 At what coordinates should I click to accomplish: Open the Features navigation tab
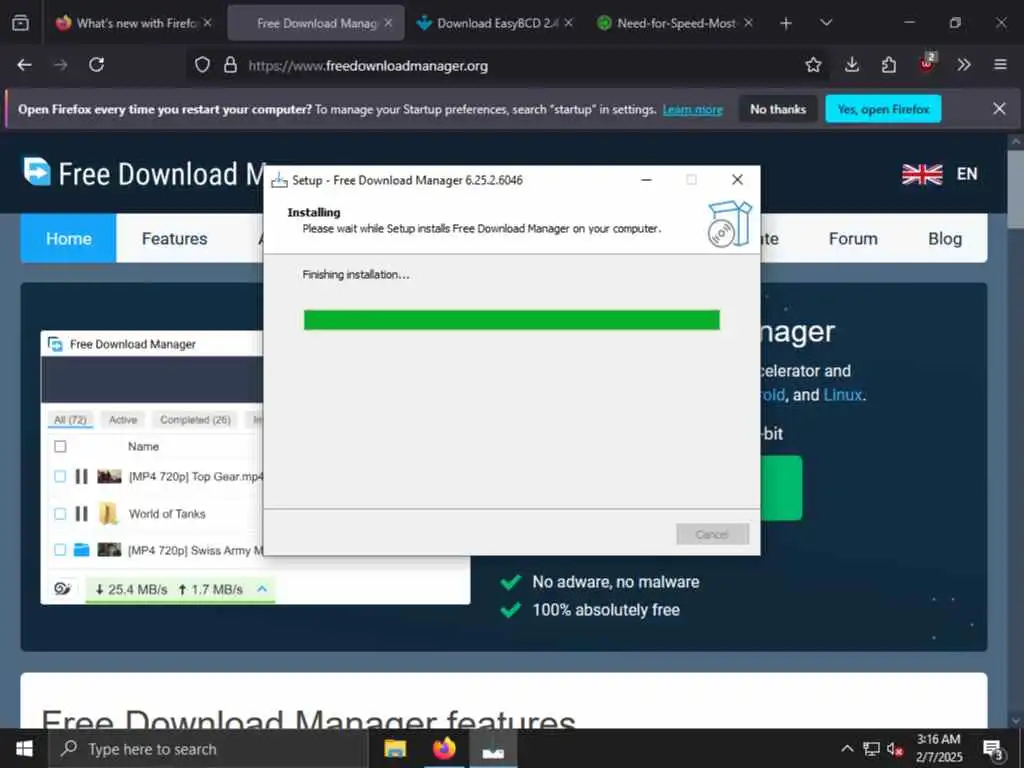point(174,238)
